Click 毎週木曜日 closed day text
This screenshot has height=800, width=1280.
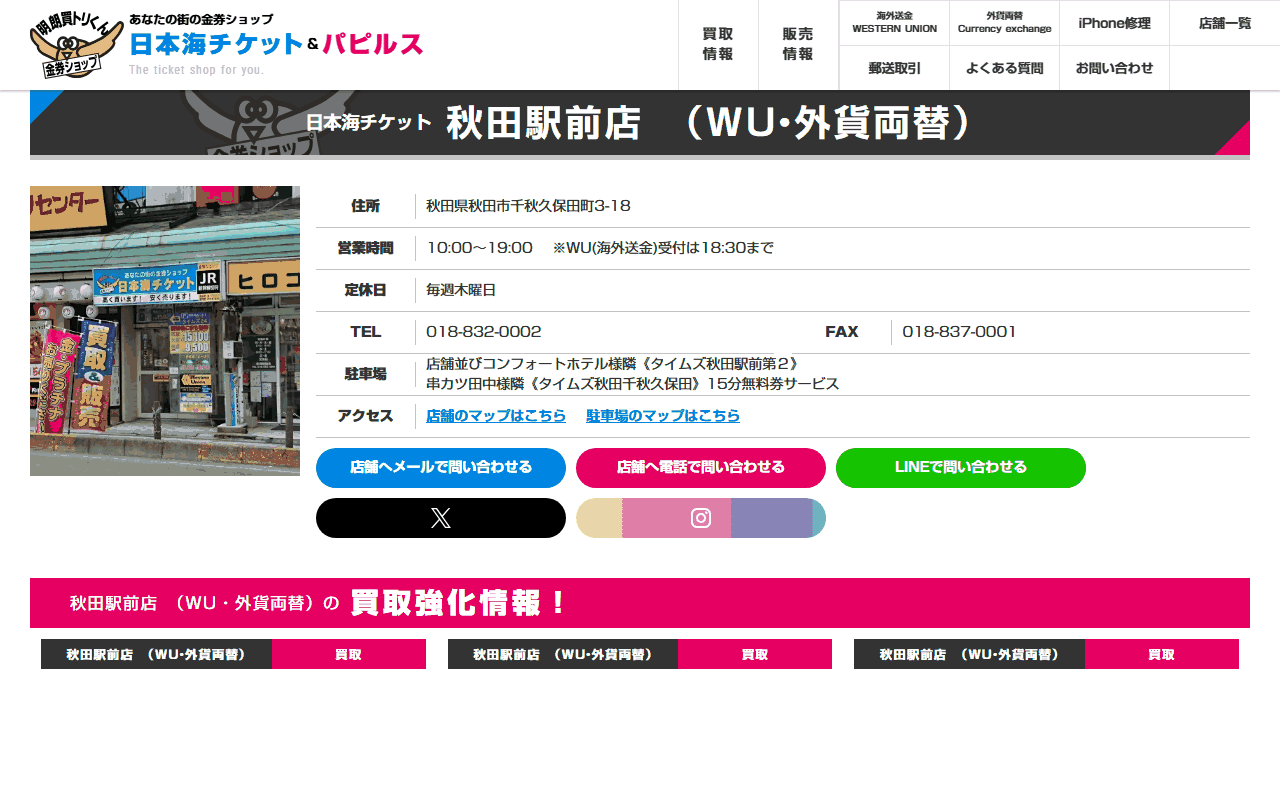click(461, 290)
